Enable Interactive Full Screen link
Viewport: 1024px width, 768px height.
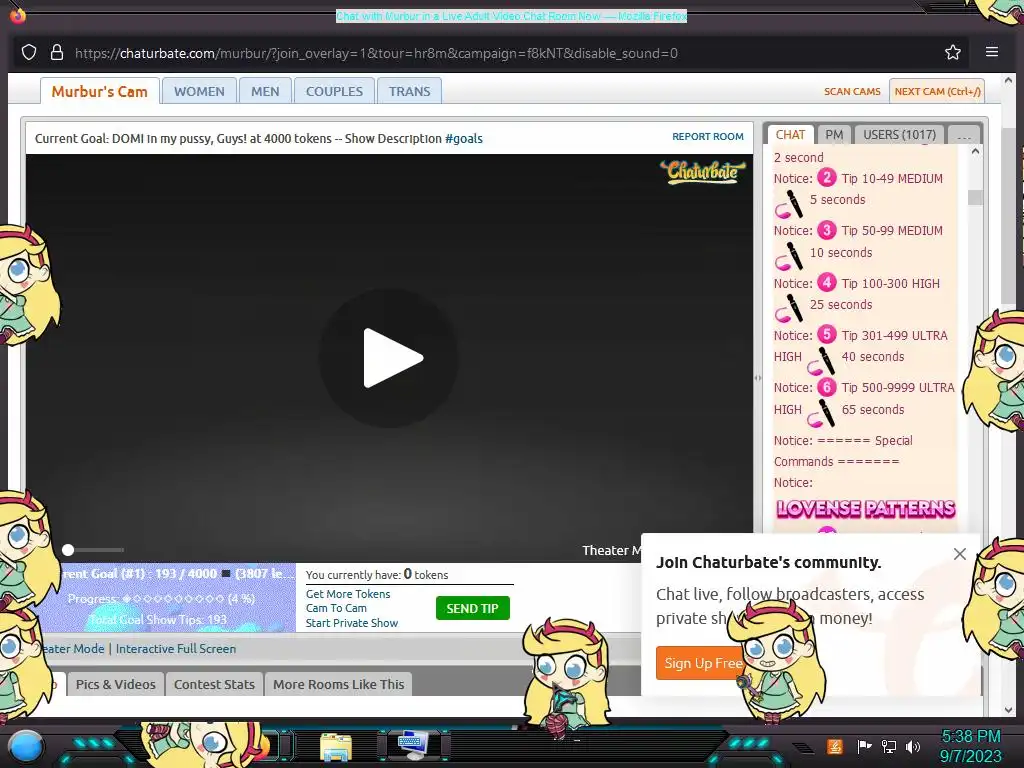click(176, 648)
